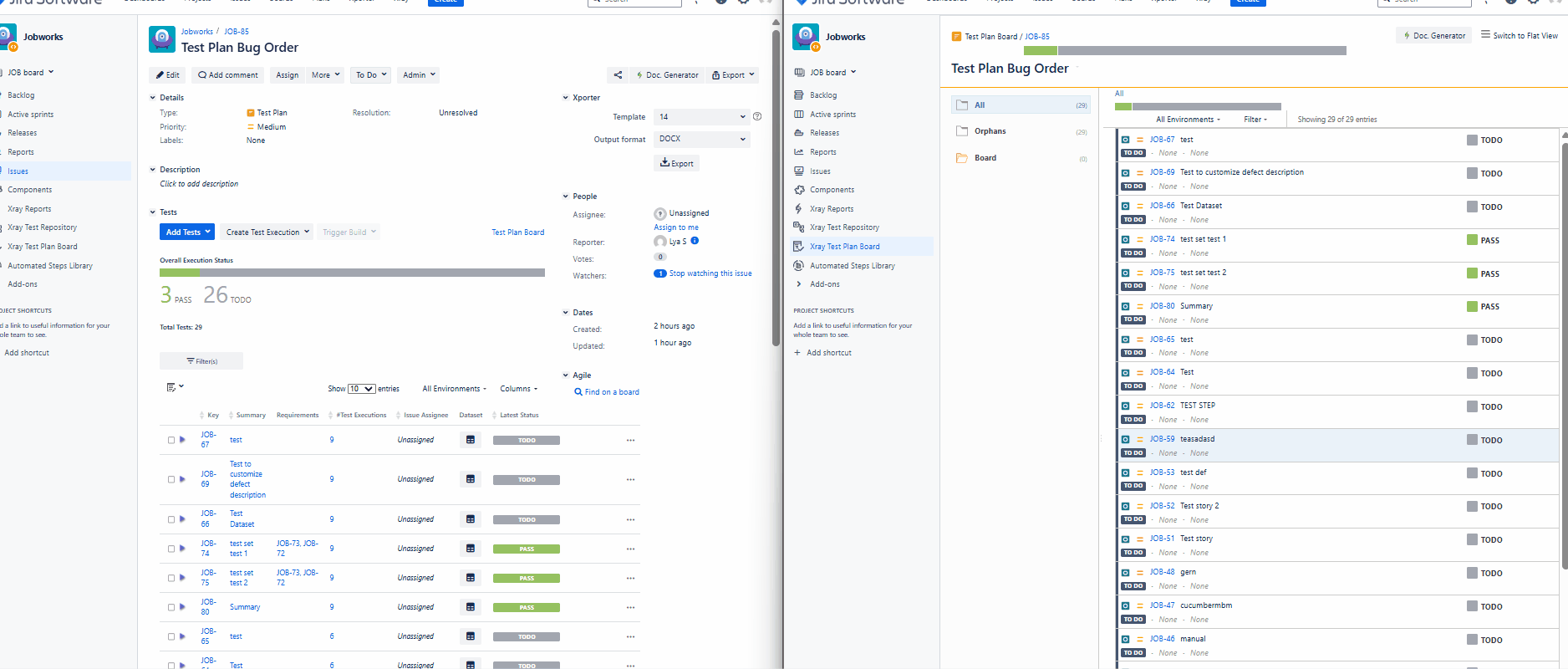1568x669 pixels.
Task: Click the info icon next to Lya S
Action: pos(695,241)
